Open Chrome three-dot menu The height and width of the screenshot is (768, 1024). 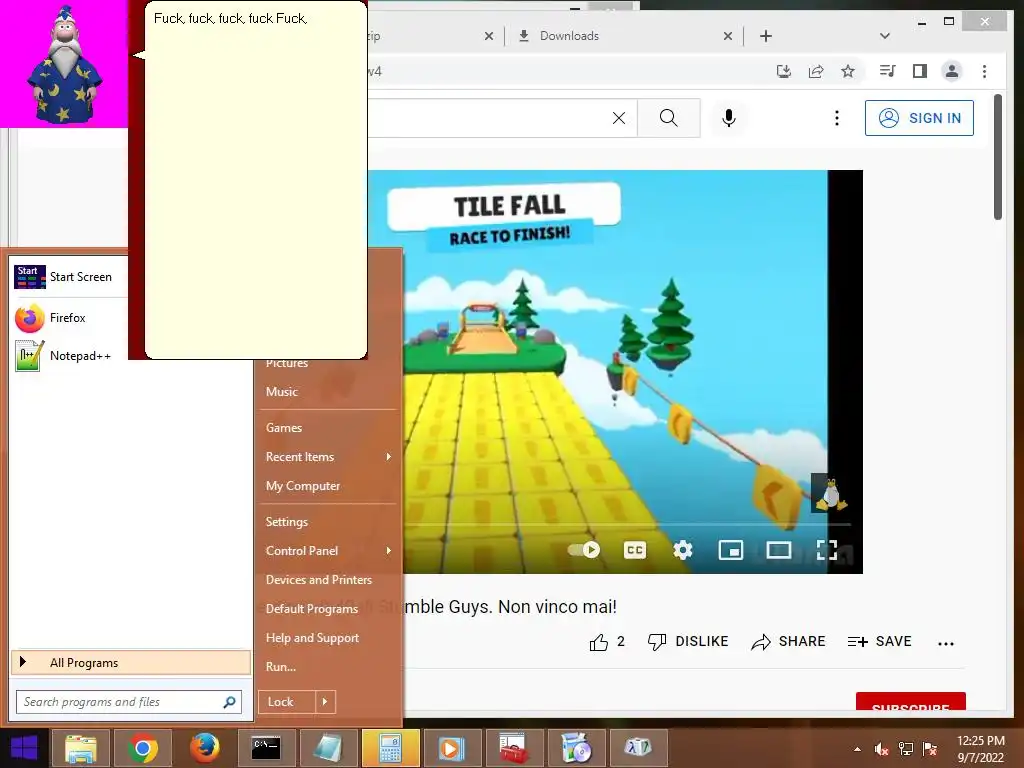(985, 71)
